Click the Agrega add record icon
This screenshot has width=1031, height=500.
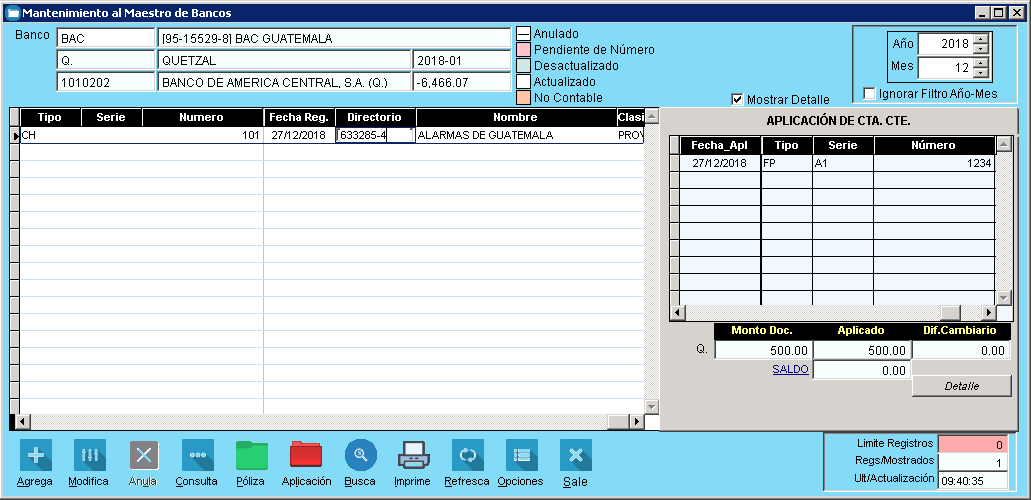[36, 456]
